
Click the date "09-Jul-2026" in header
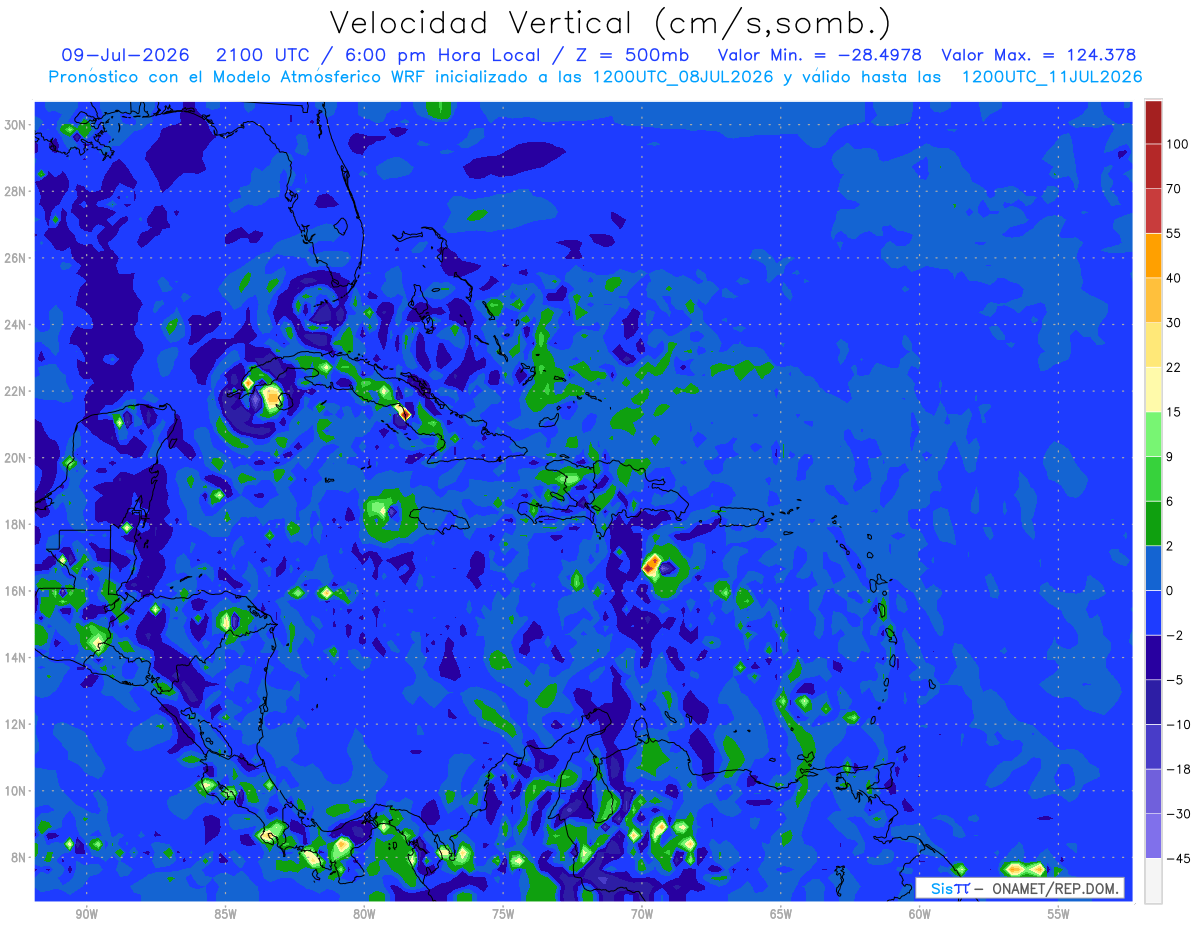(125, 55)
